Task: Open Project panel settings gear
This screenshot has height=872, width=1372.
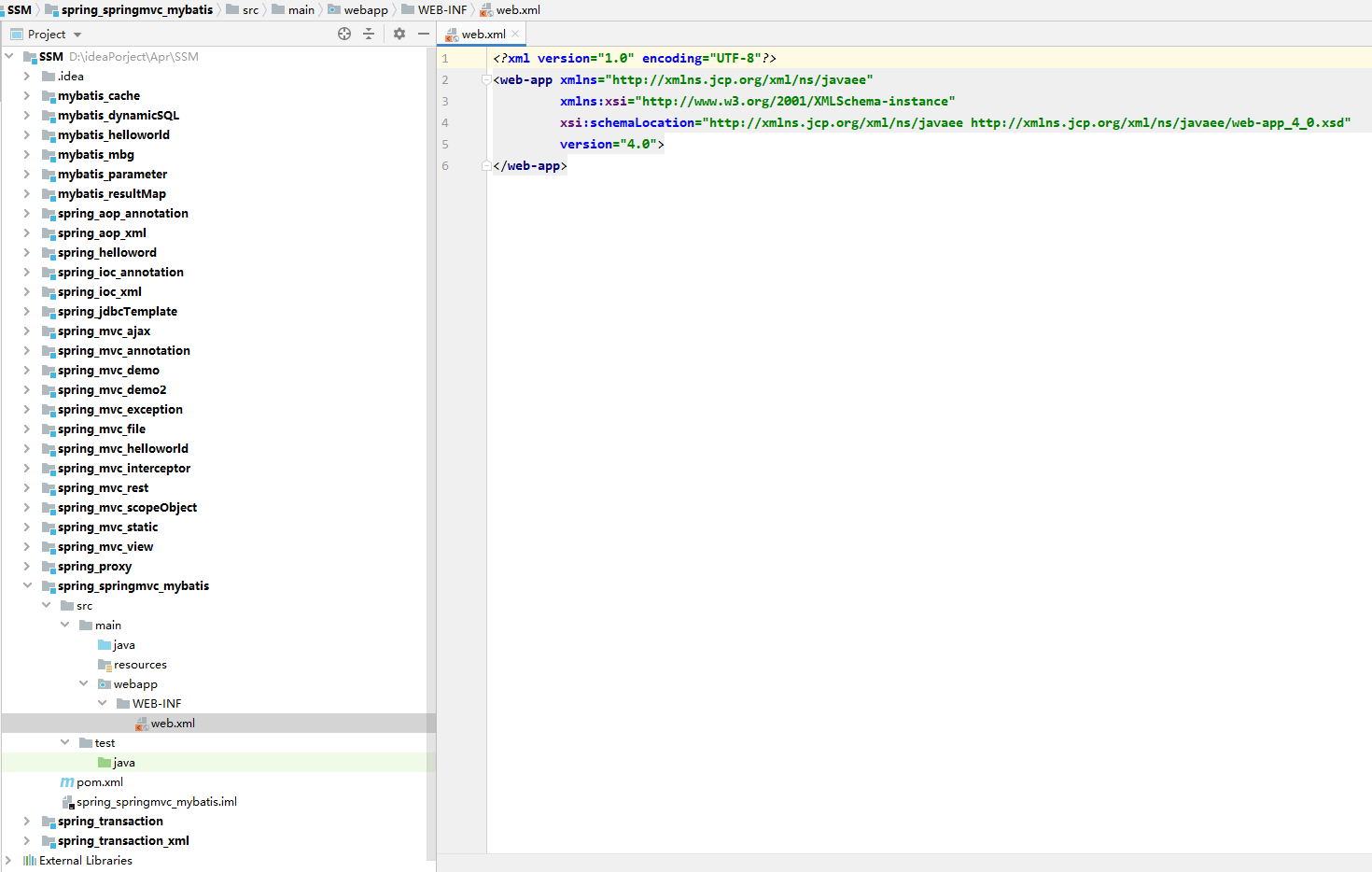Action: pos(399,34)
